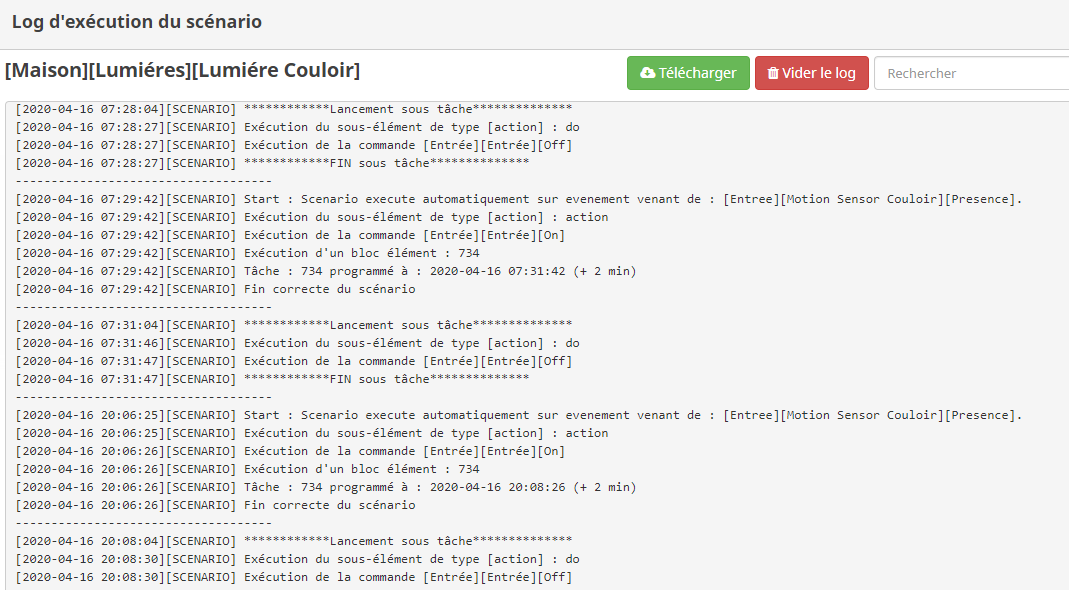Click the 07:31:47 FIN sous tâche line
The image size is (1069, 590).
(272, 379)
